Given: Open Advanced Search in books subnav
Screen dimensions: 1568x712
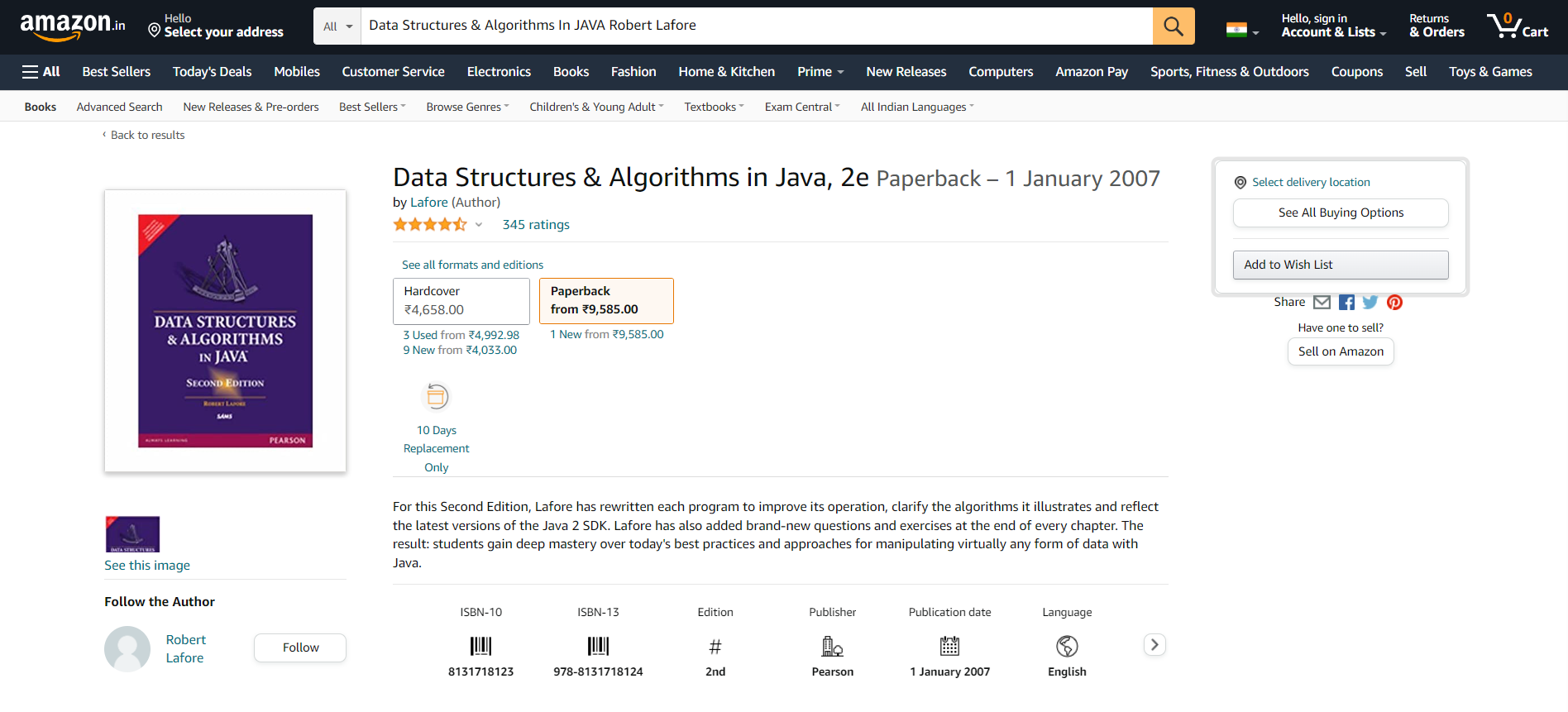Looking at the screenshot, I should point(119,107).
